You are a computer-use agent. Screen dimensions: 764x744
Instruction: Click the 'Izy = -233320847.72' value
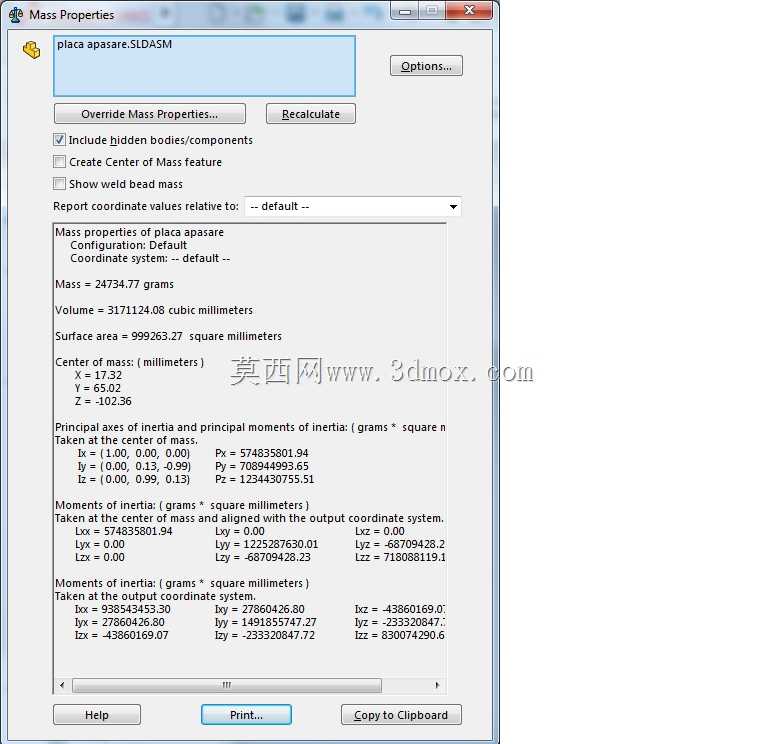265,635
